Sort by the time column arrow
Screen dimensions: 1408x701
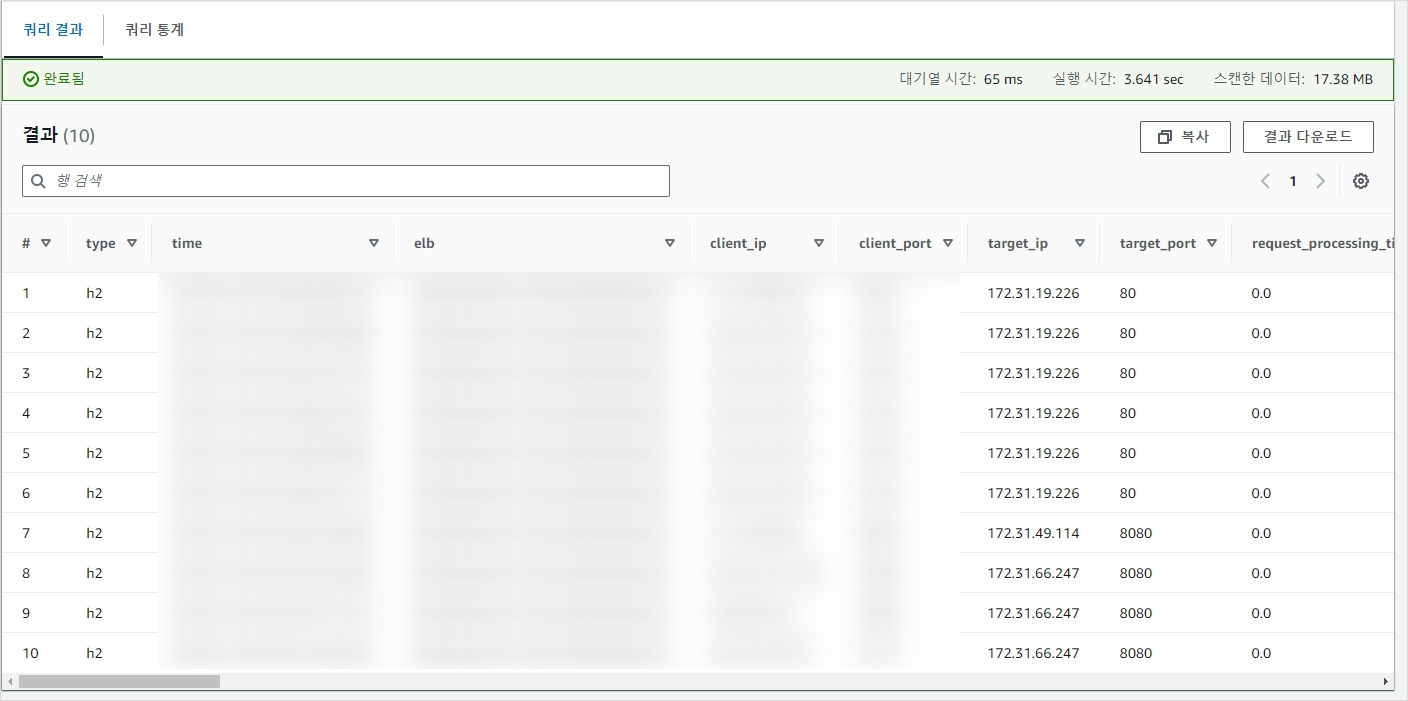click(374, 243)
